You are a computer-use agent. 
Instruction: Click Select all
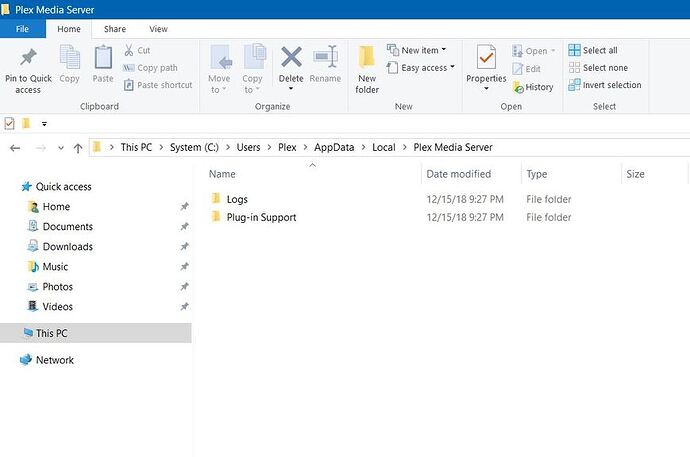[593, 50]
